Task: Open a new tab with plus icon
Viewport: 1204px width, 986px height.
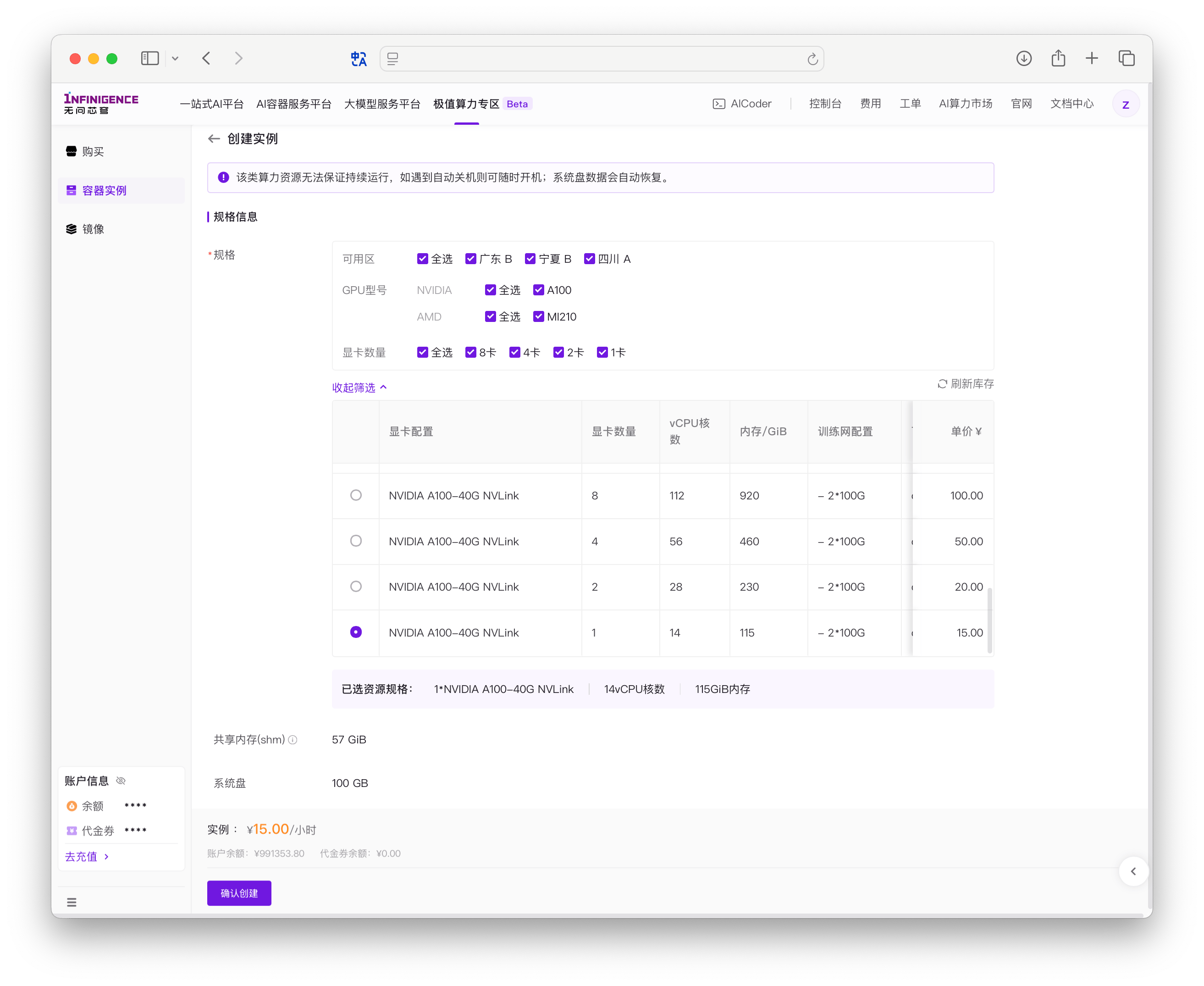Action: [x=1091, y=59]
